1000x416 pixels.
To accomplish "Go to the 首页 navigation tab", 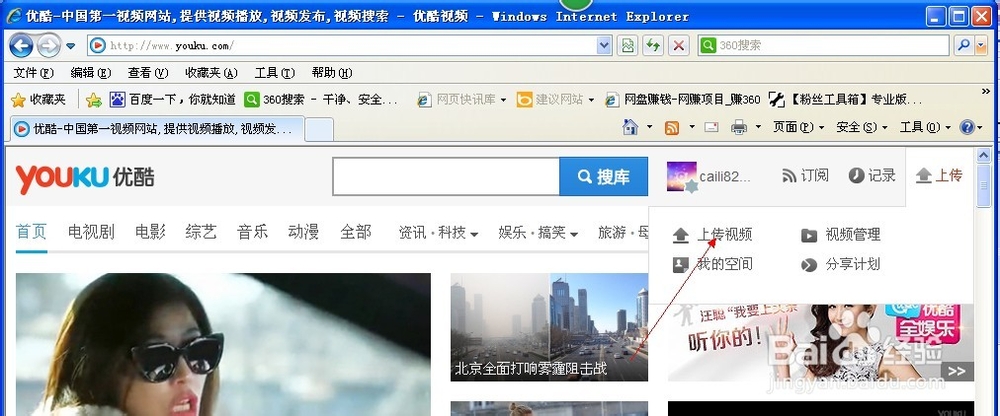I will pos(31,232).
